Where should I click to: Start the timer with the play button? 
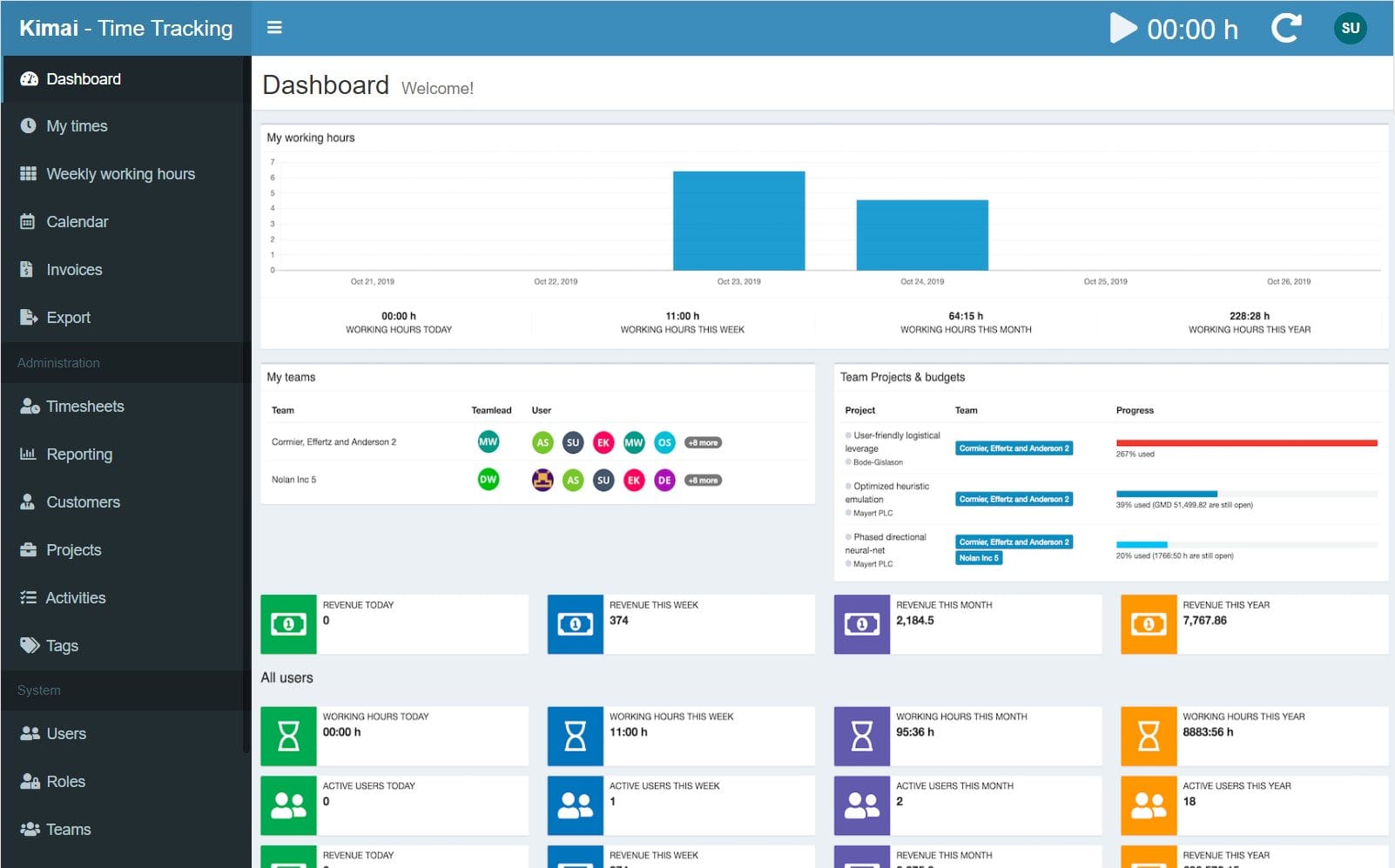1122,29
